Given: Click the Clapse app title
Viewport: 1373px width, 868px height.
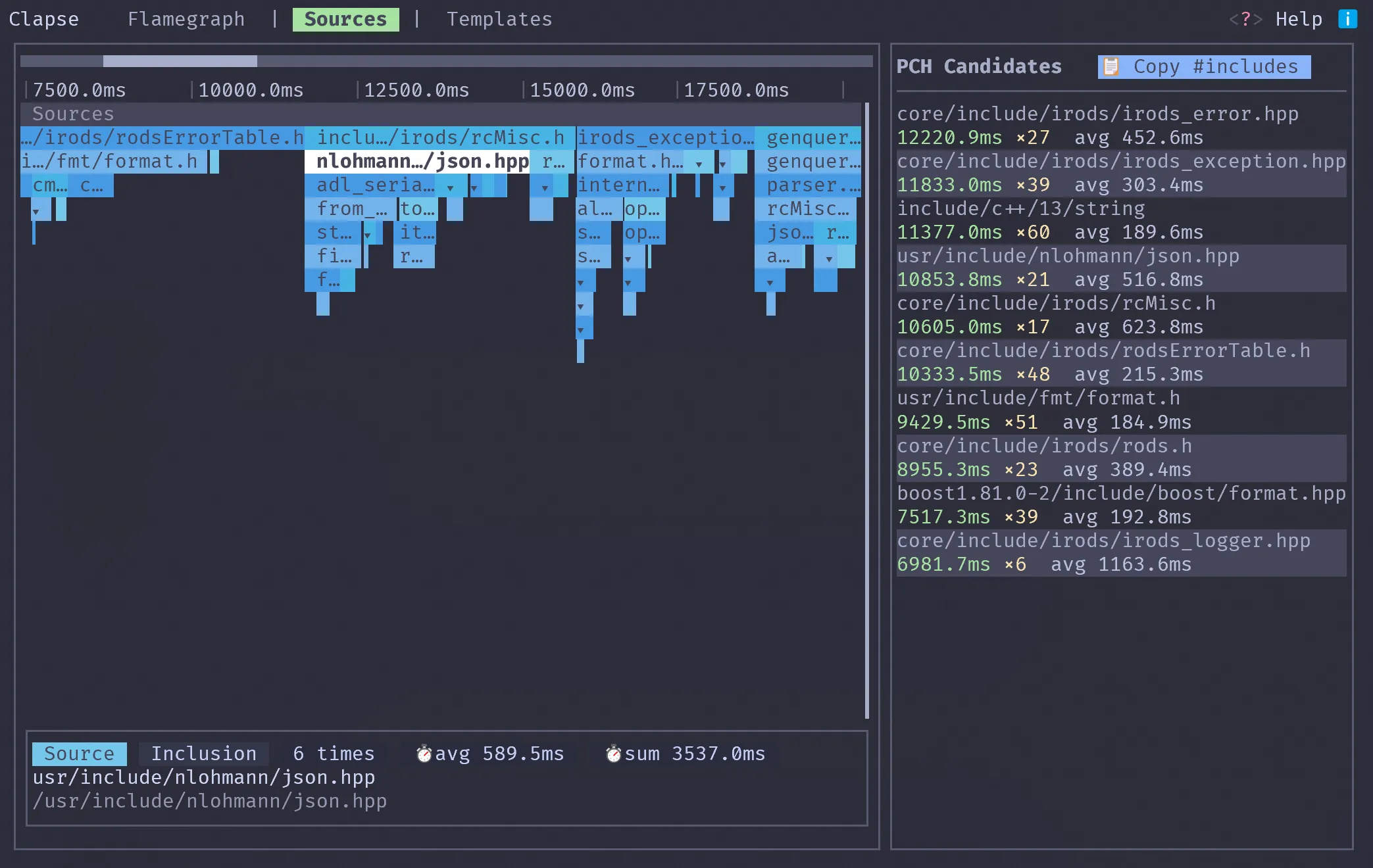Looking at the screenshot, I should pos(43,19).
